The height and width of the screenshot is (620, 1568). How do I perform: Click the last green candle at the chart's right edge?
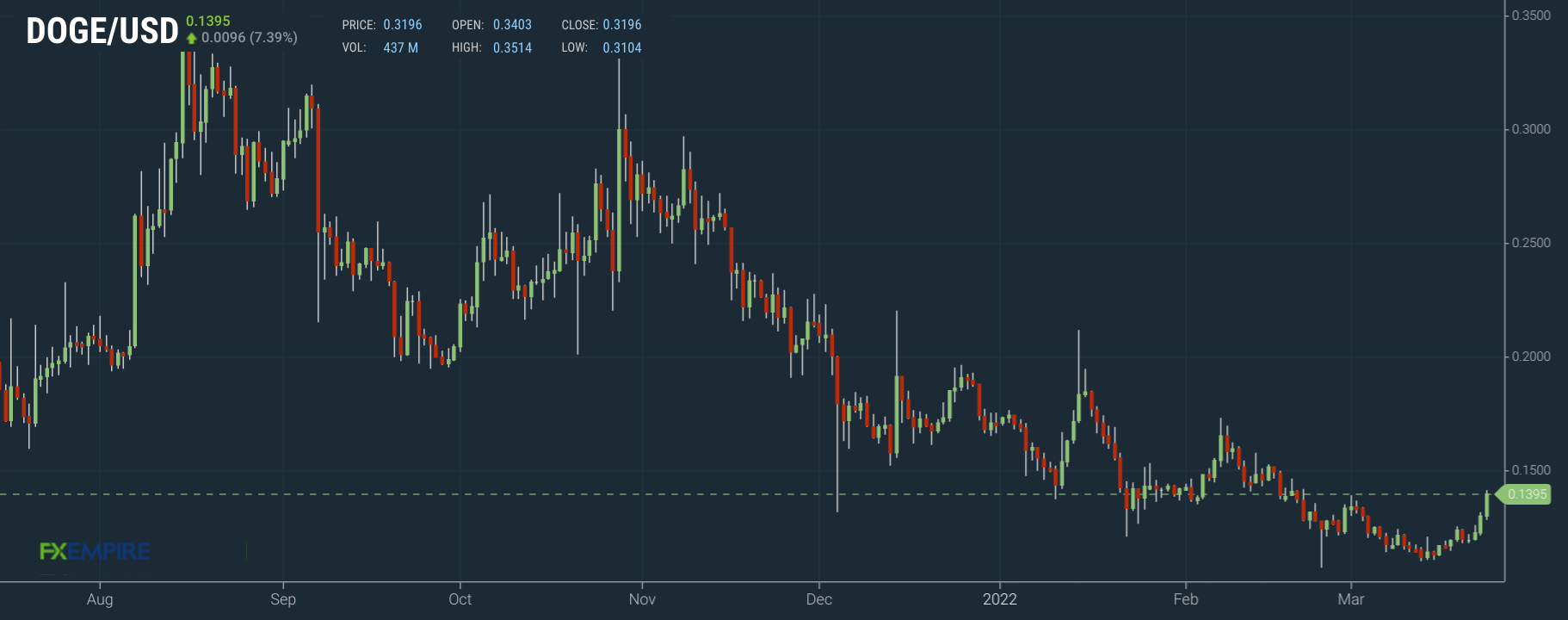coord(1487,505)
